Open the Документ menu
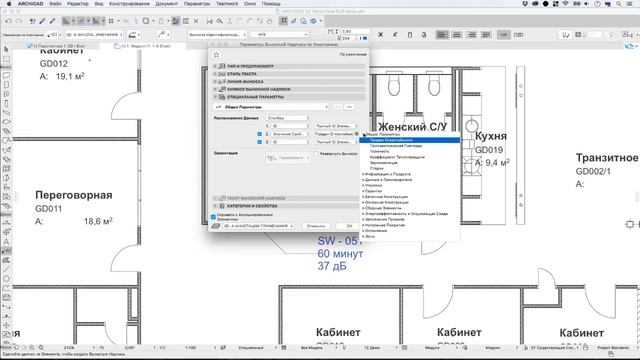This screenshot has height=360, width=640. point(166,4)
